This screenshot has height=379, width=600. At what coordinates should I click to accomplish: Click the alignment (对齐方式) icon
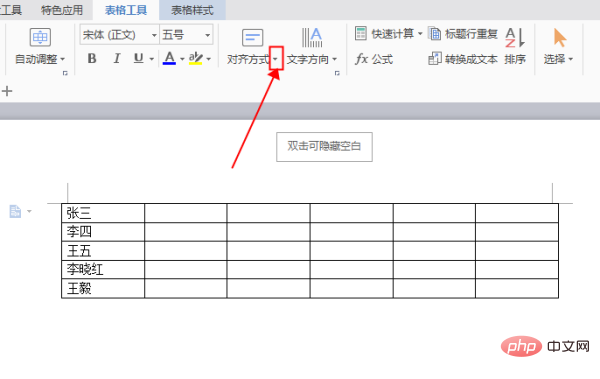[x=253, y=38]
